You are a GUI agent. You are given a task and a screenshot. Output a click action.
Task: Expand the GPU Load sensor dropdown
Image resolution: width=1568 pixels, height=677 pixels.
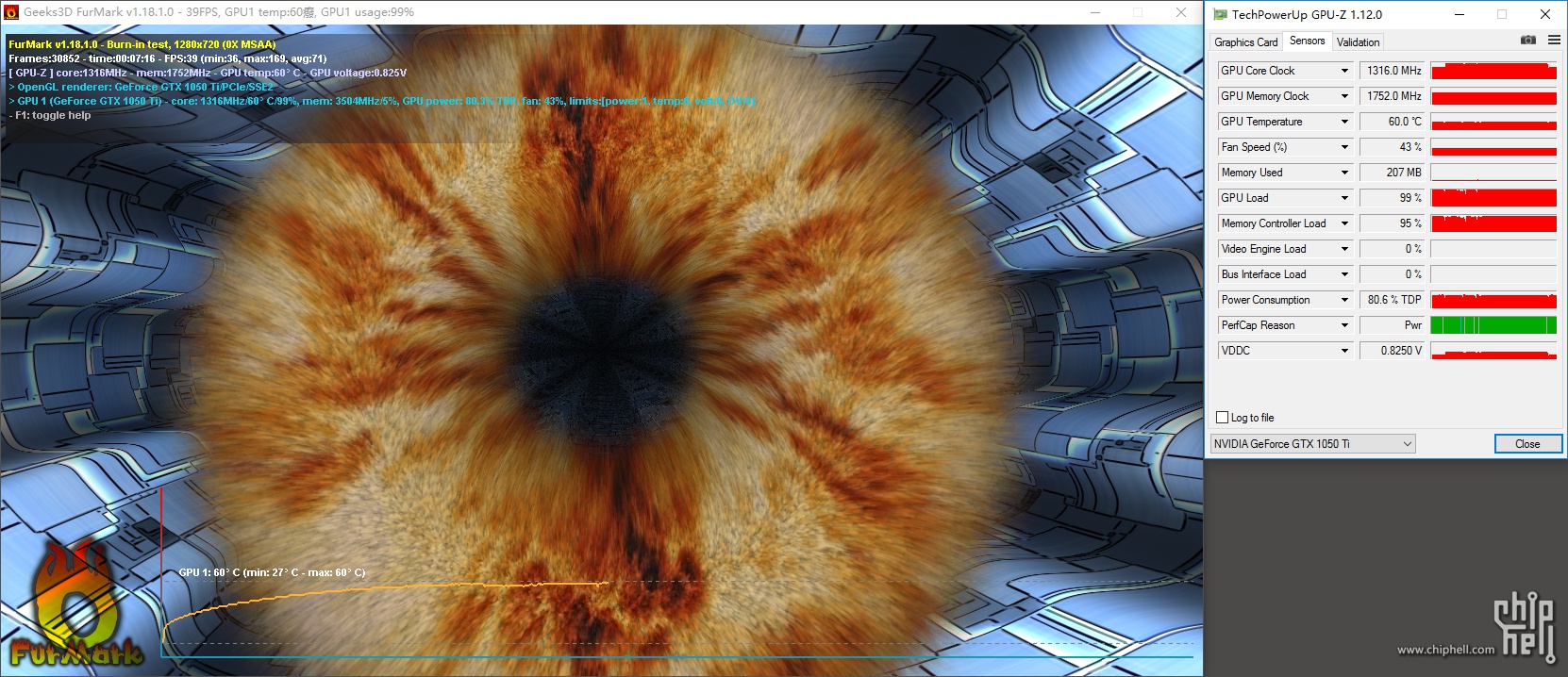(x=1344, y=198)
